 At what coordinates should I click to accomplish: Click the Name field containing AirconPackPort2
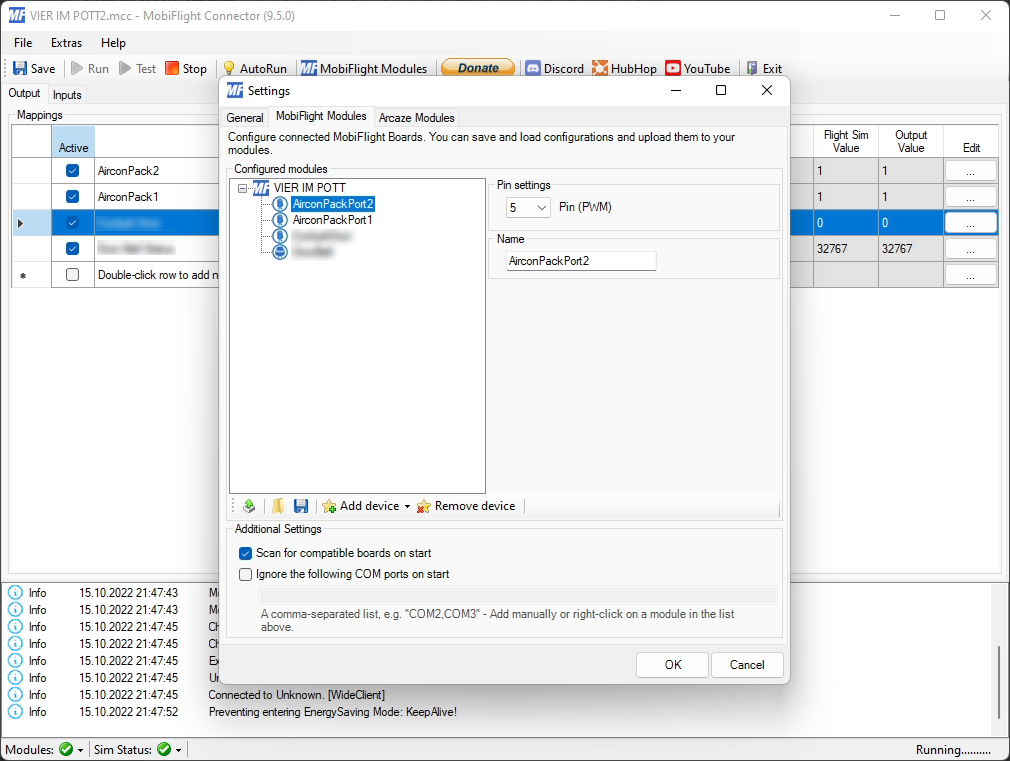(581, 261)
